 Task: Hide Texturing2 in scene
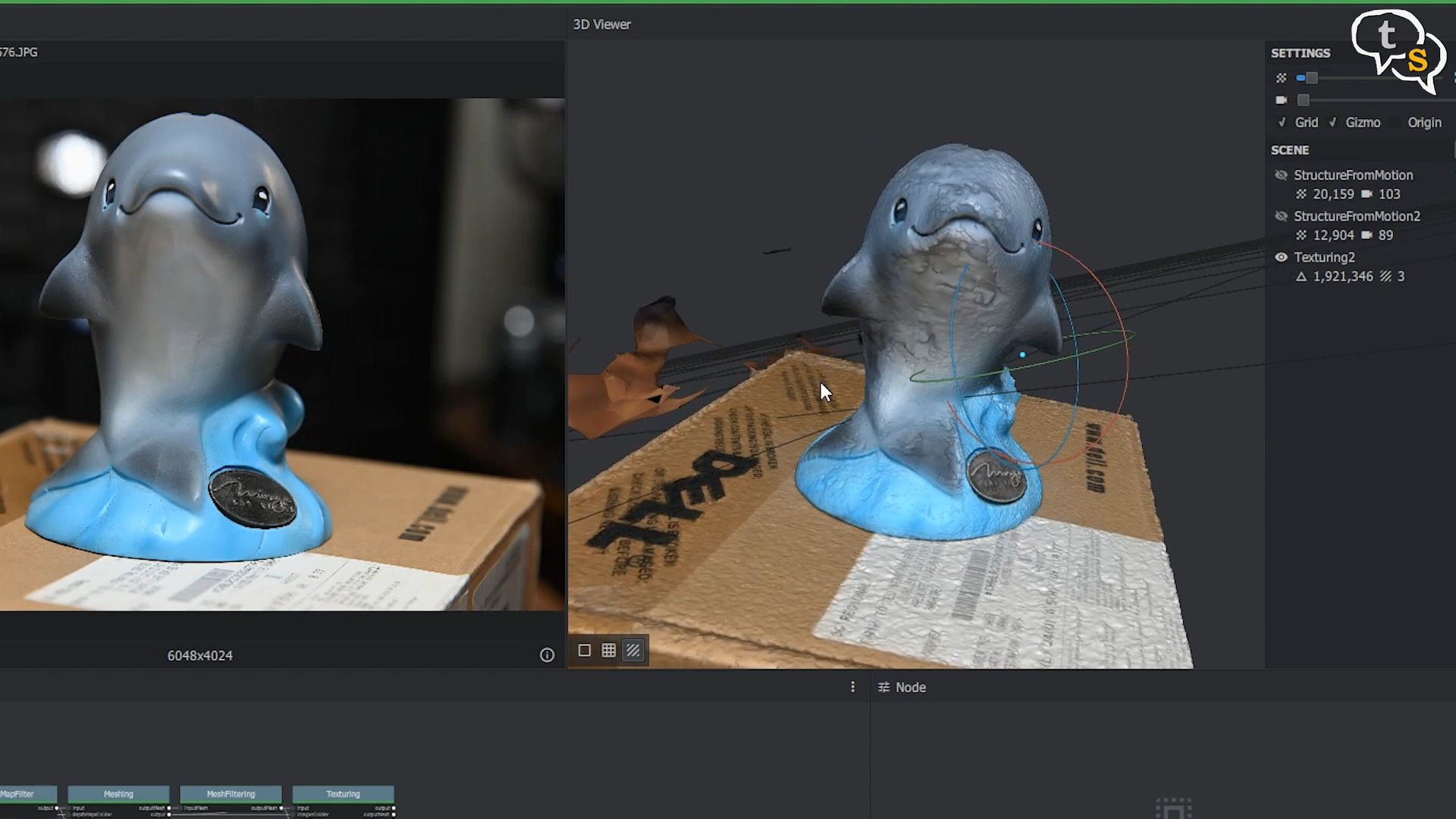1281,257
